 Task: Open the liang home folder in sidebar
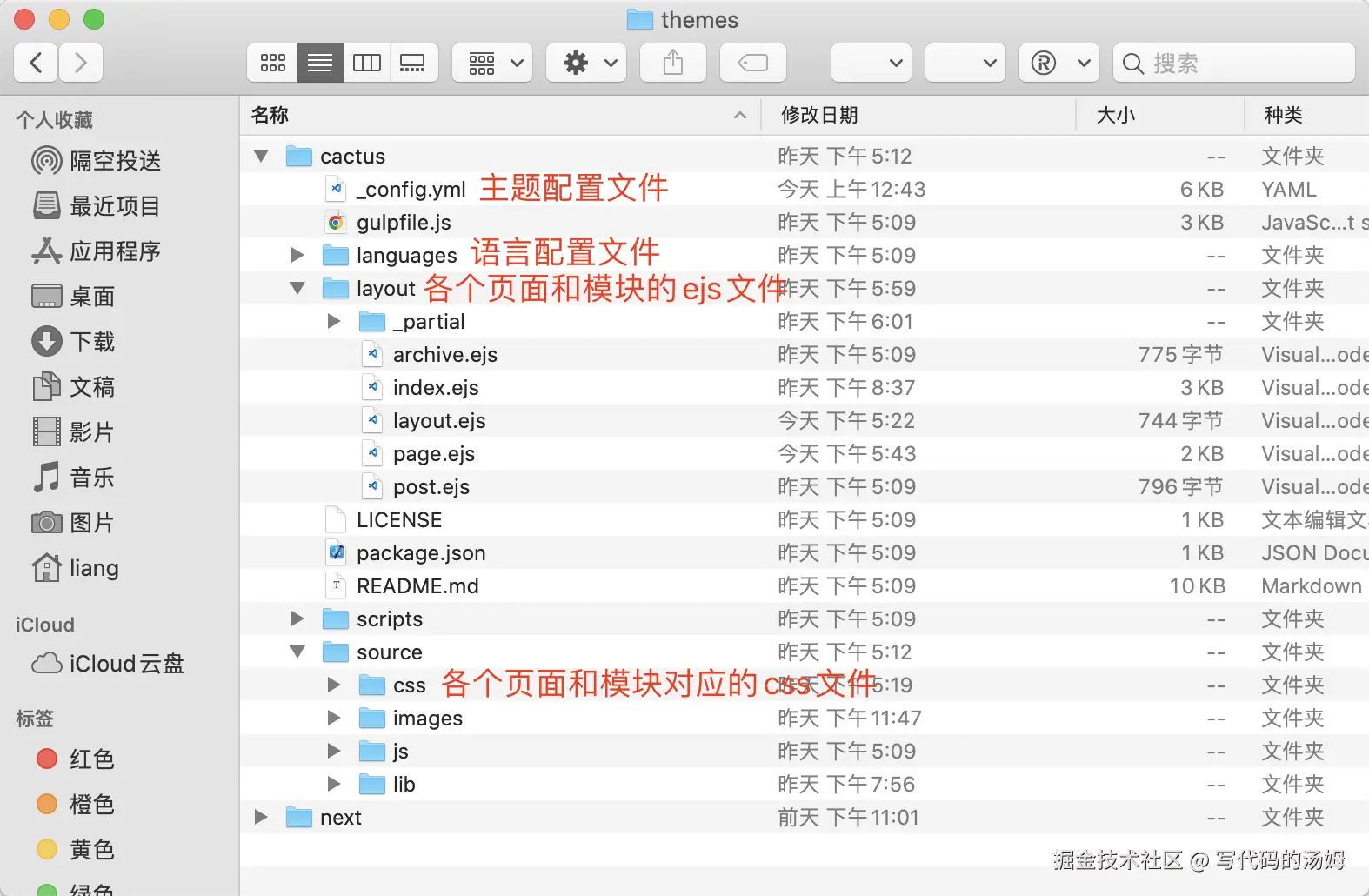click(76, 568)
